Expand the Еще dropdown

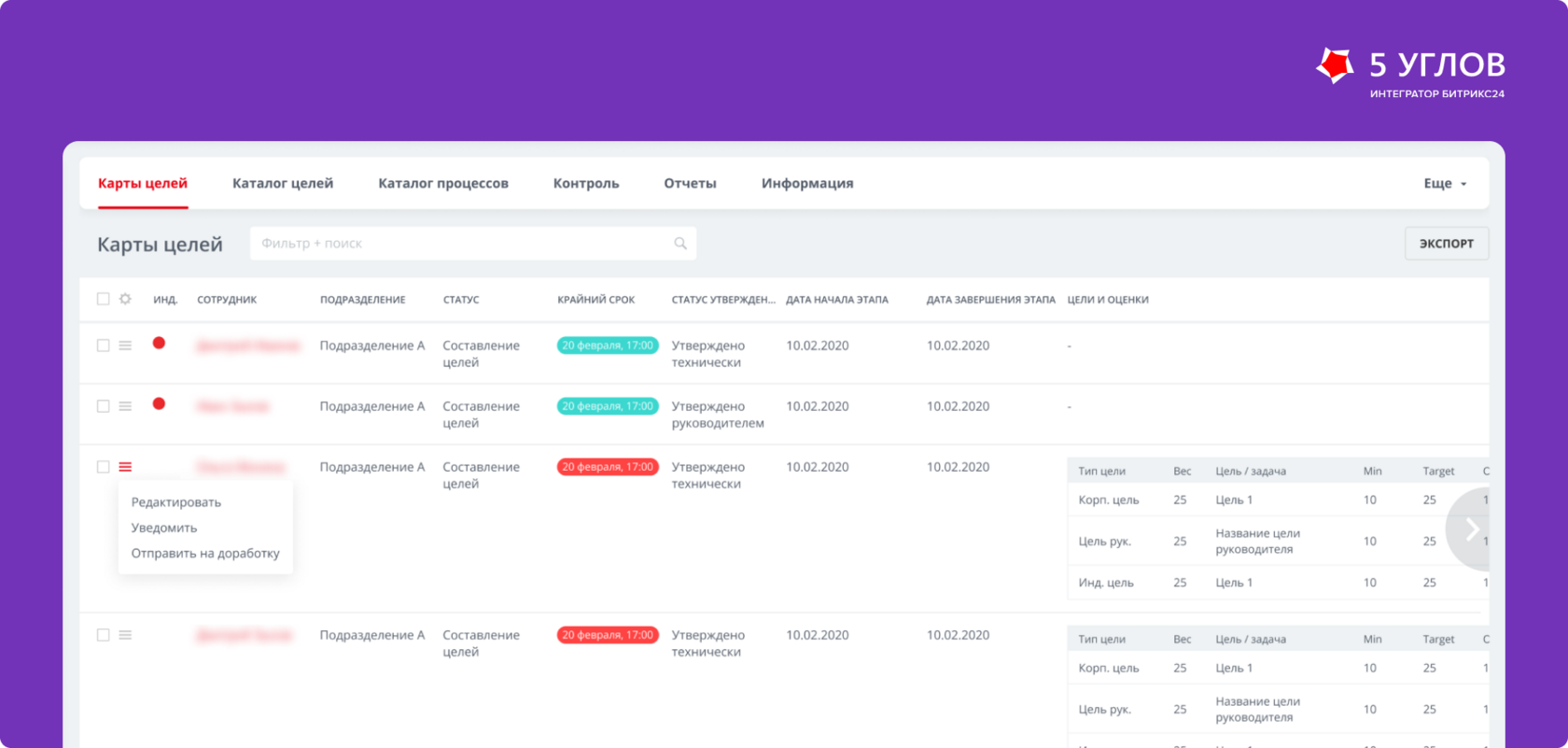tap(1445, 184)
